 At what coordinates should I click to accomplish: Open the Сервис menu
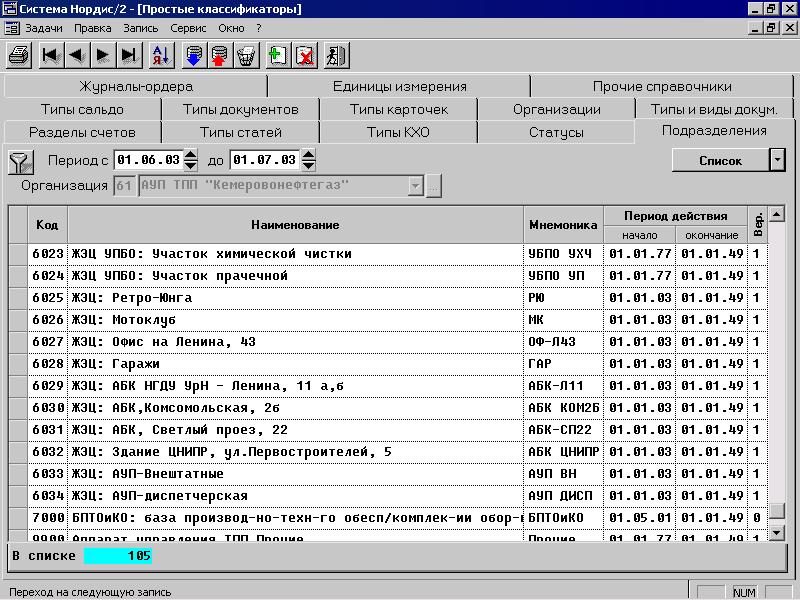point(188,28)
